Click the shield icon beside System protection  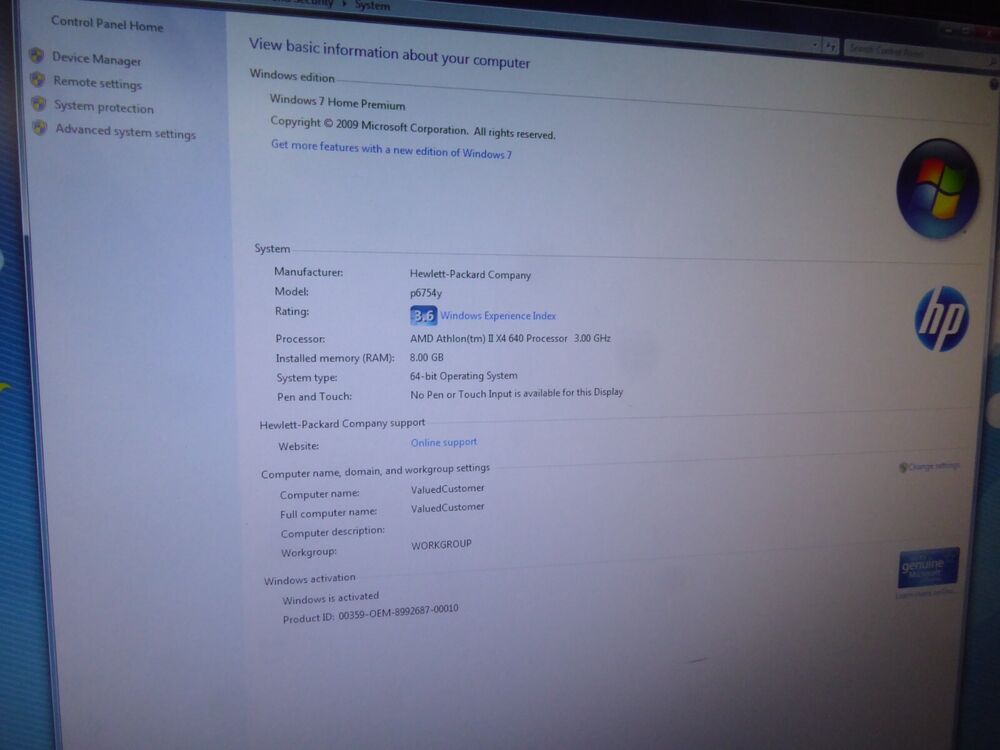coord(39,103)
